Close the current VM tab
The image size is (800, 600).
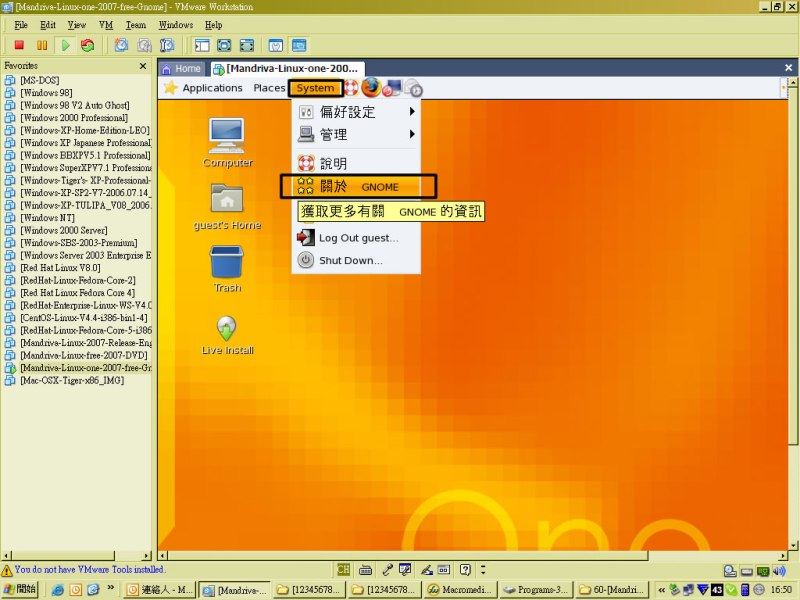(x=788, y=67)
